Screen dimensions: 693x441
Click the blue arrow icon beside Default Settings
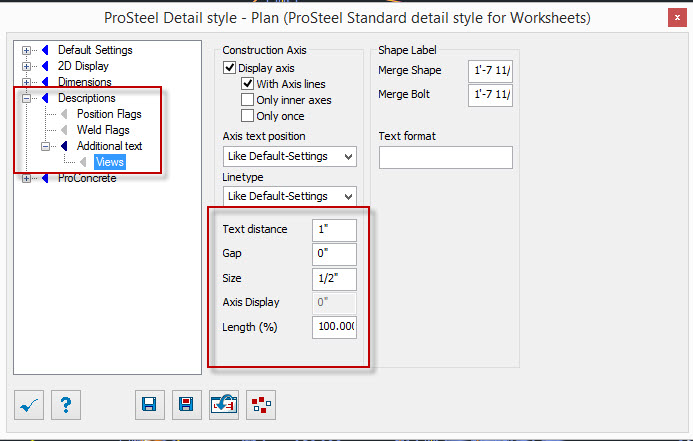click(45, 50)
